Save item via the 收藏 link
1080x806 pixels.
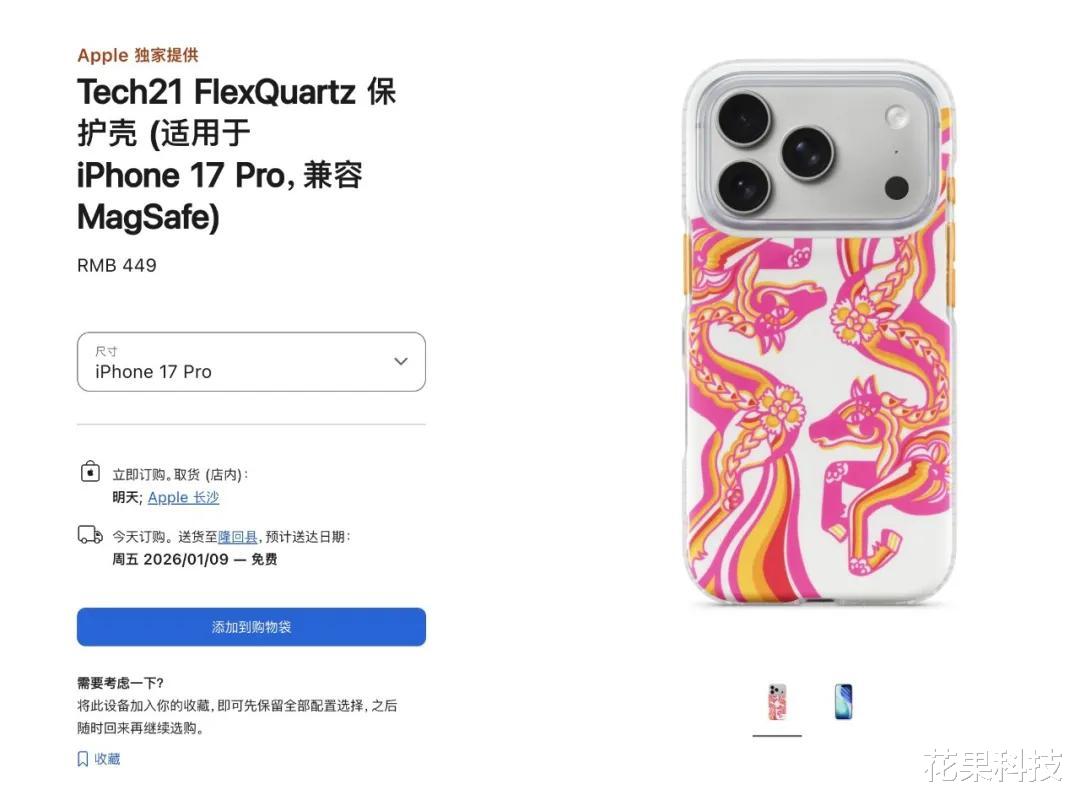click(107, 759)
